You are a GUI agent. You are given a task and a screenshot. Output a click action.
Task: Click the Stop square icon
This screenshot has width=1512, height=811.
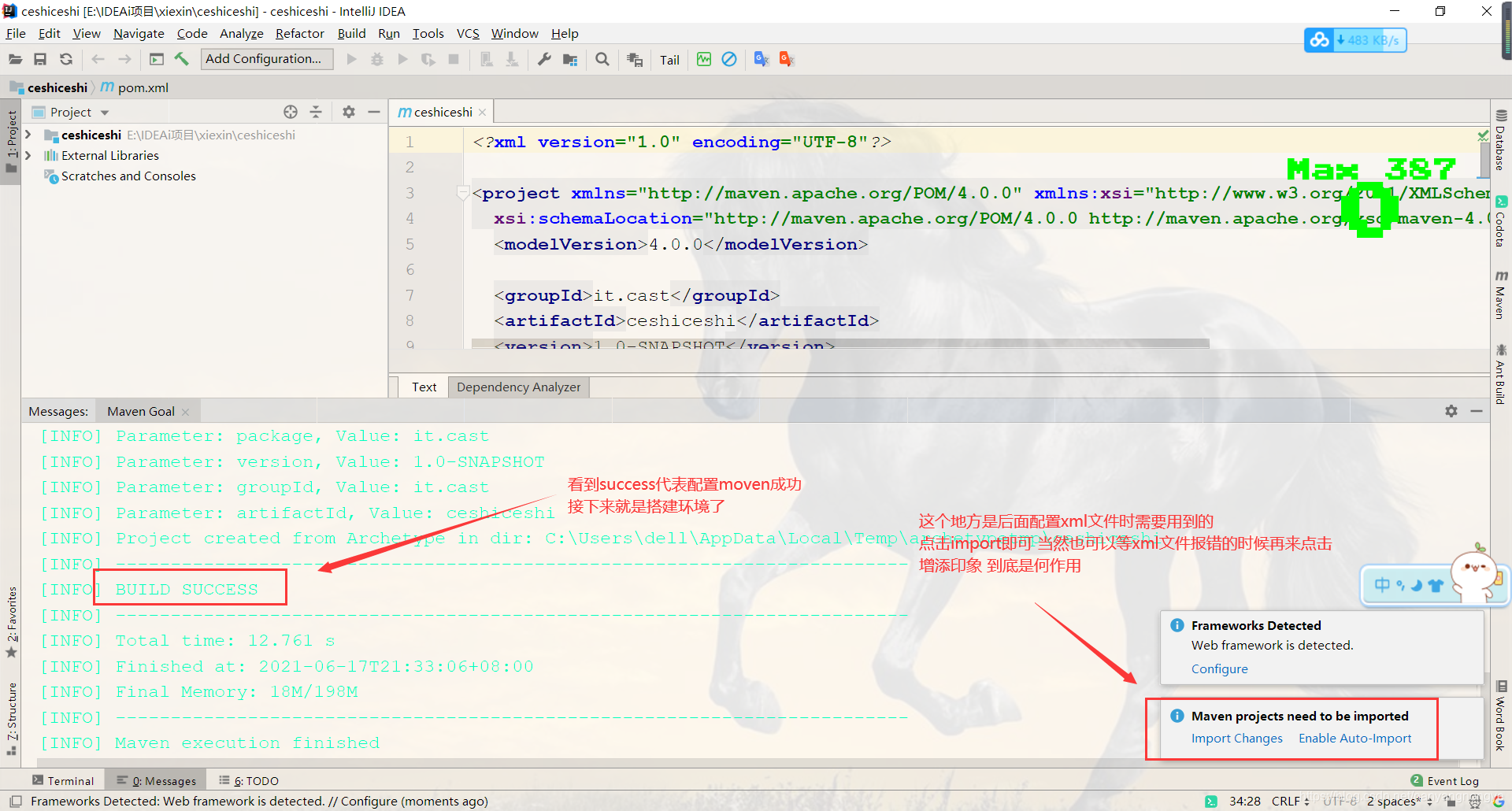(x=454, y=59)
